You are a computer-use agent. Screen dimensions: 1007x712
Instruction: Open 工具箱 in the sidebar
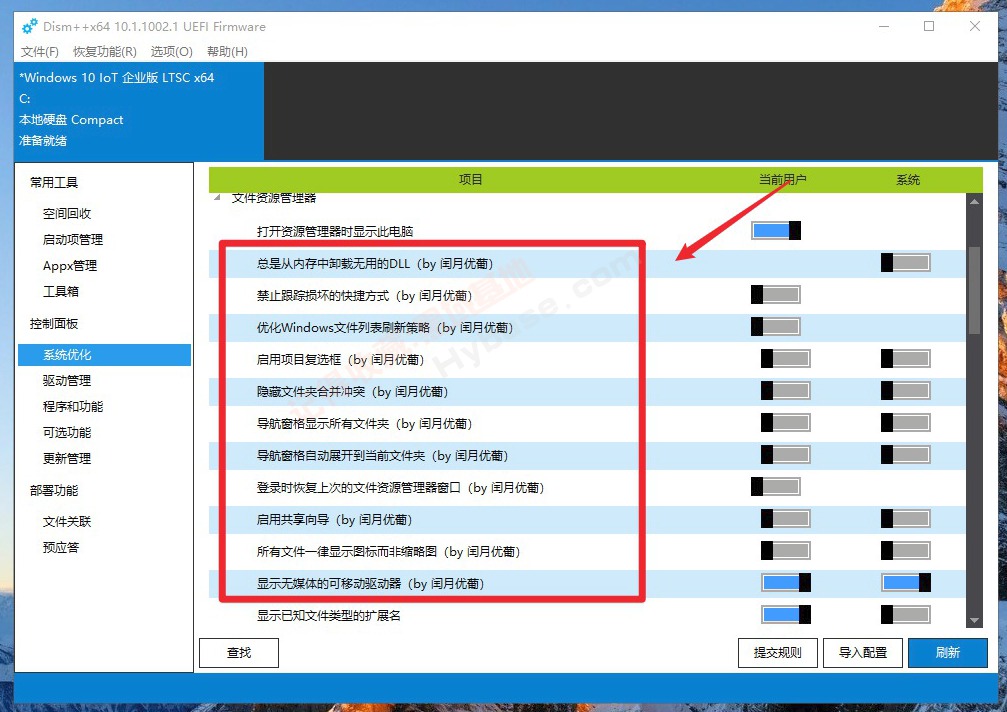coord(61,291)
